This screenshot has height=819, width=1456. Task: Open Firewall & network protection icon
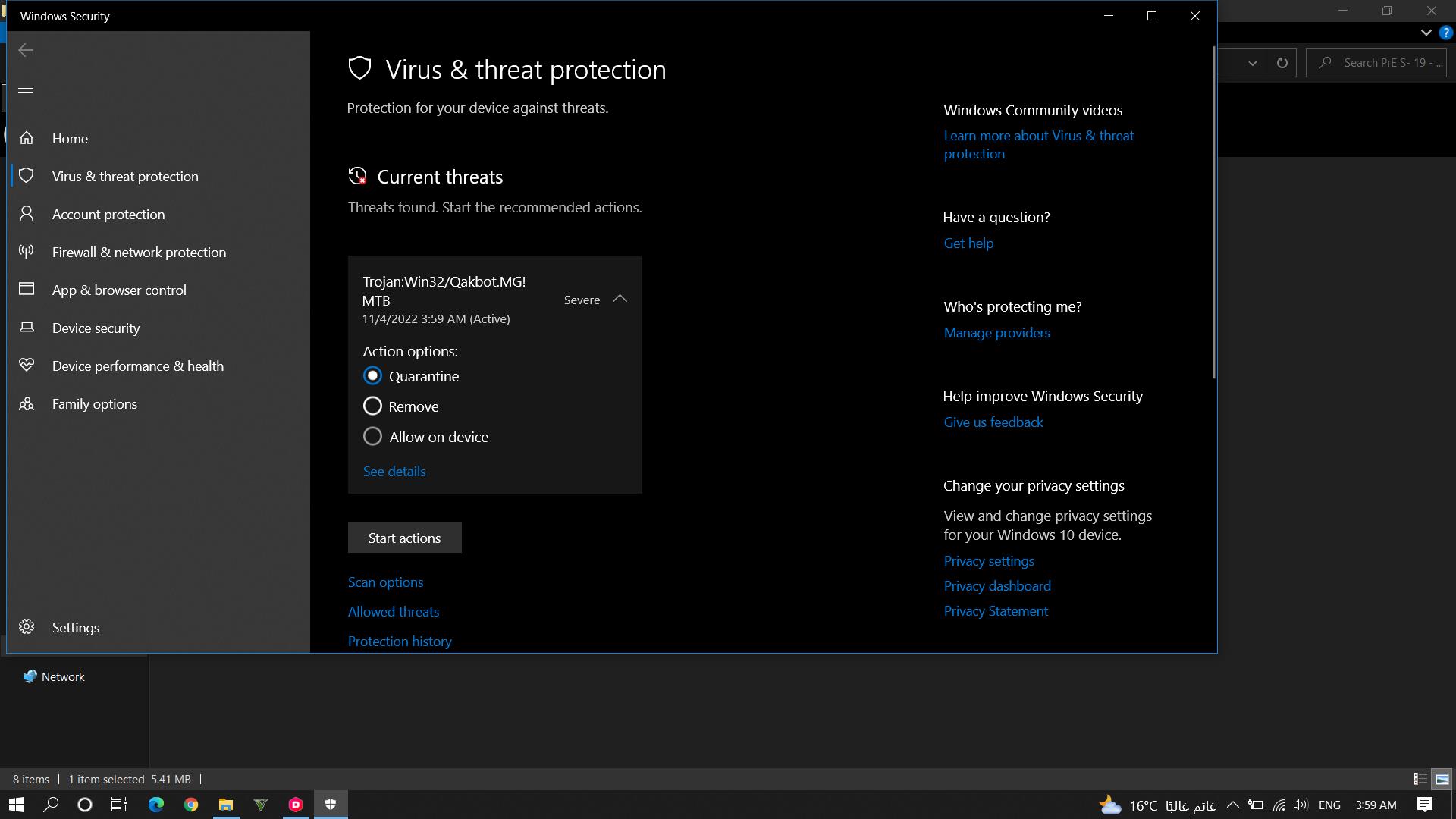pyautogui.click(x=27, y=252)
